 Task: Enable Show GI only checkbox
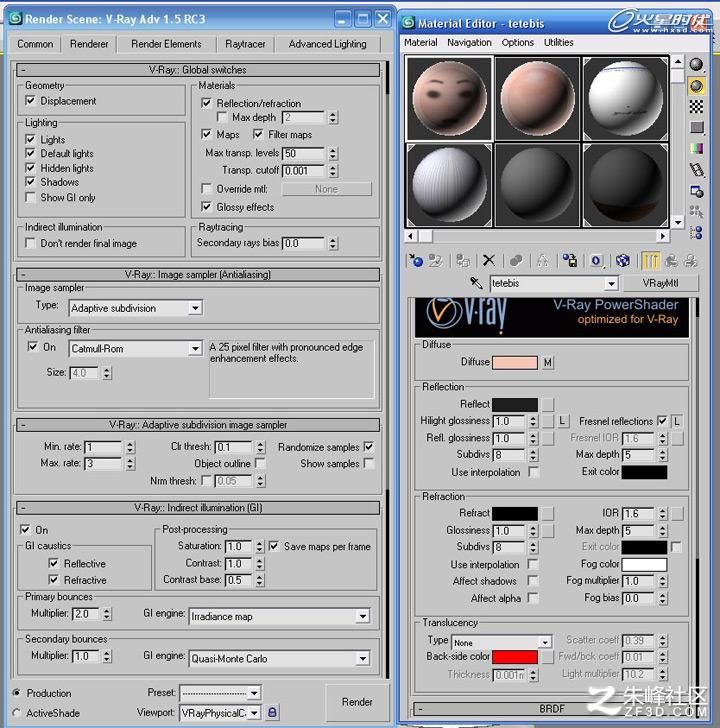coord(30,197)
